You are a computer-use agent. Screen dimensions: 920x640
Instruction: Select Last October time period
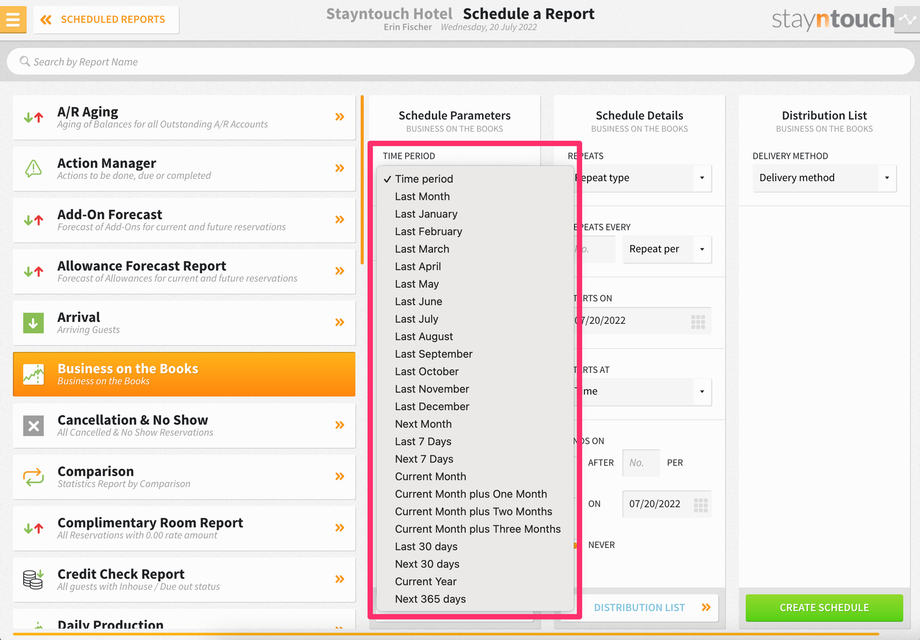(475, 371)
